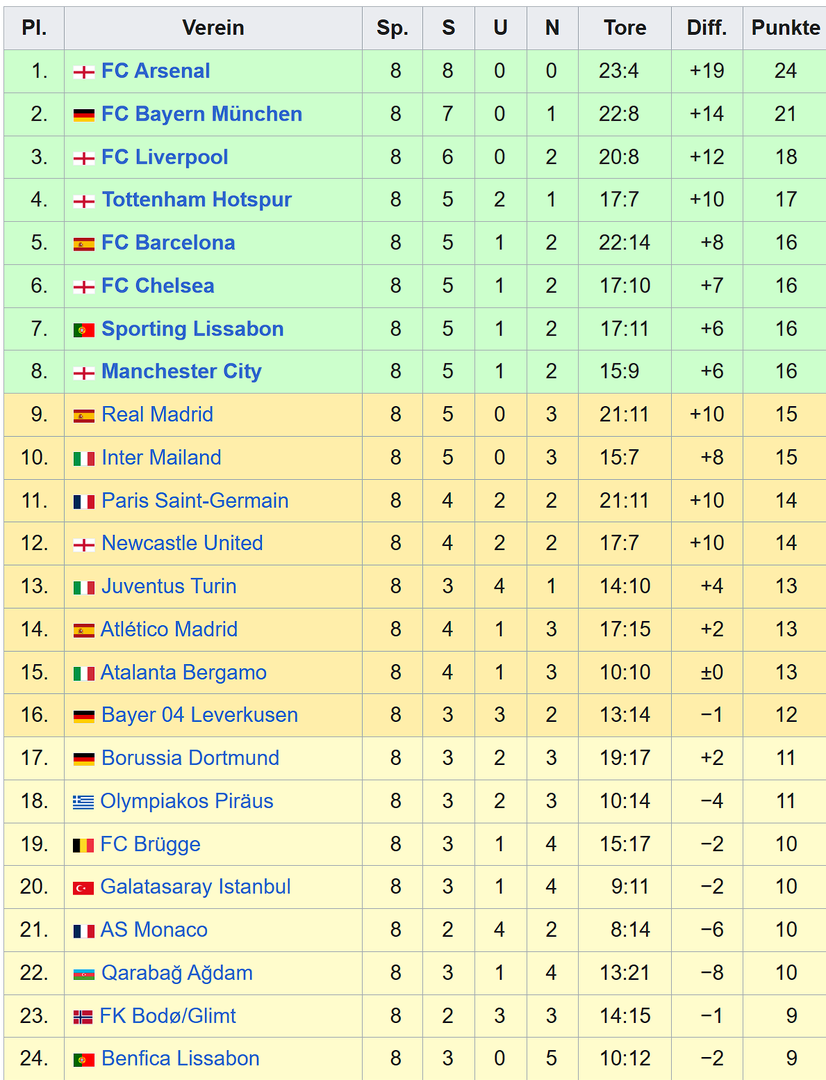Click the Spanish flag next to FC Barcelona
Viewport: 826px width, 1080px height.
point(84,244)
